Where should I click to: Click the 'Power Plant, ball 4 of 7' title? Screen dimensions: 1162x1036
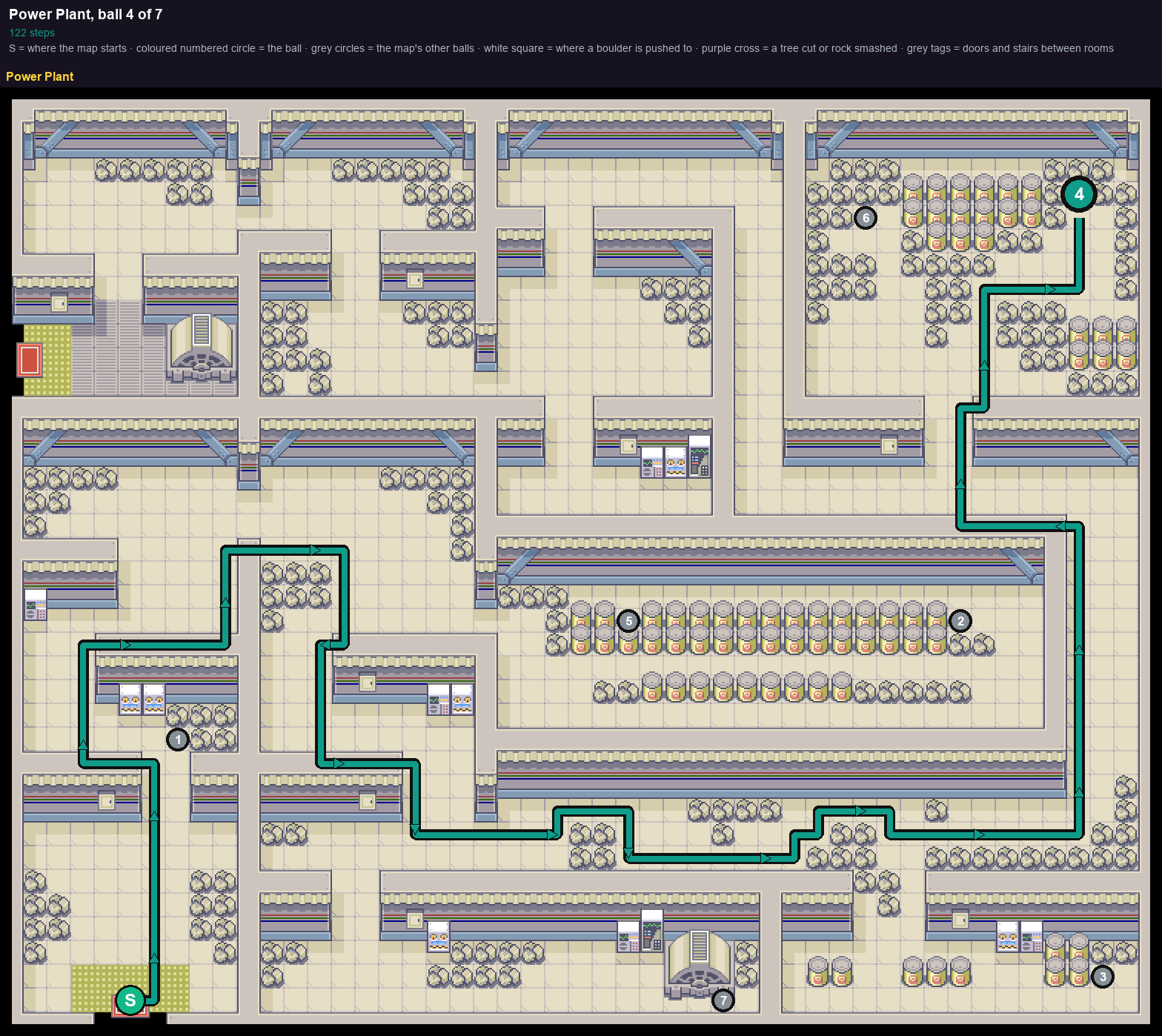86,14
